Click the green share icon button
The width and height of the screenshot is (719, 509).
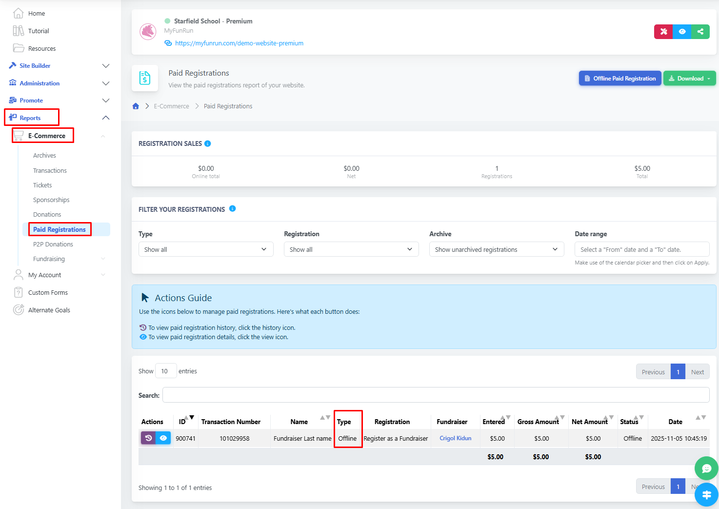pyautogui.click(x=702, y=32)
